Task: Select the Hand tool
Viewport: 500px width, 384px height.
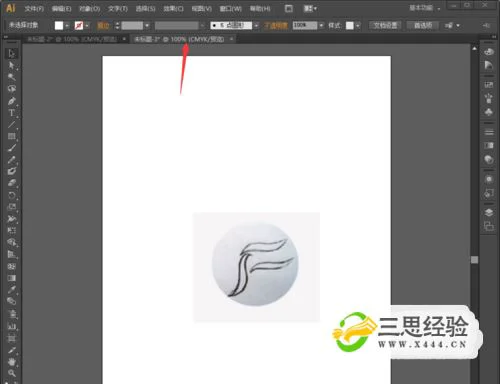Action: [x=11, y=361]
